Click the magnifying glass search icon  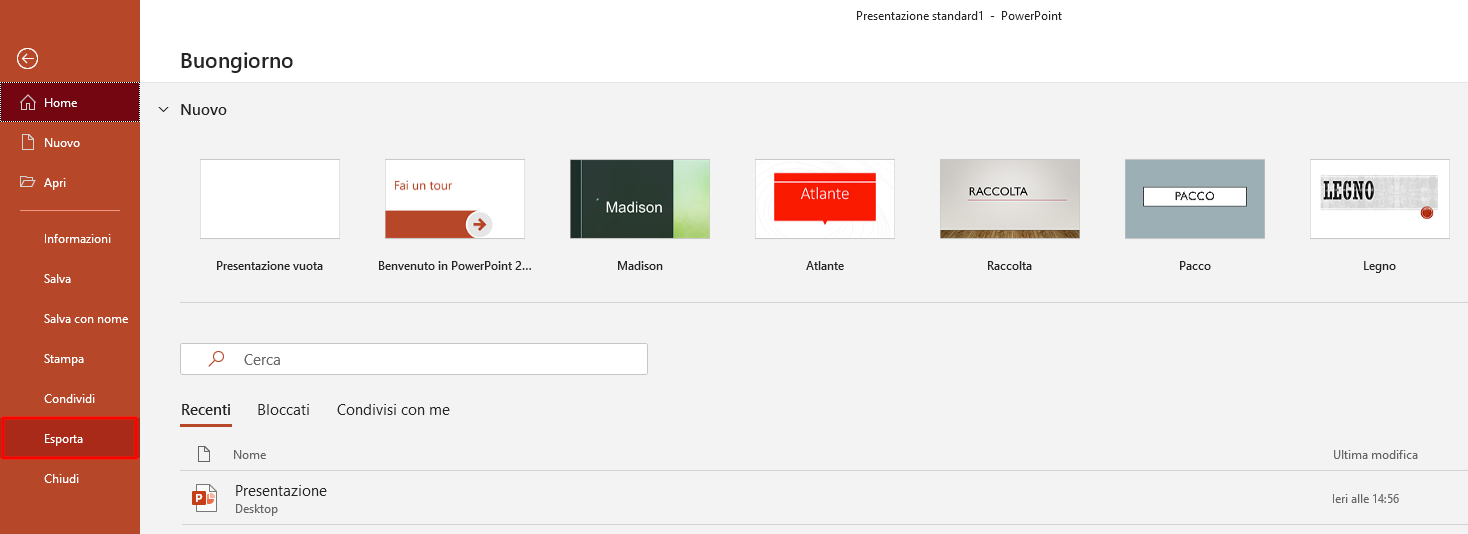[215, 359]
